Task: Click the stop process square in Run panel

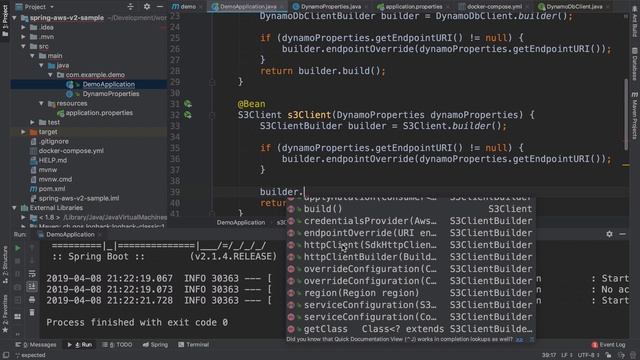Action: coord(18,261)
